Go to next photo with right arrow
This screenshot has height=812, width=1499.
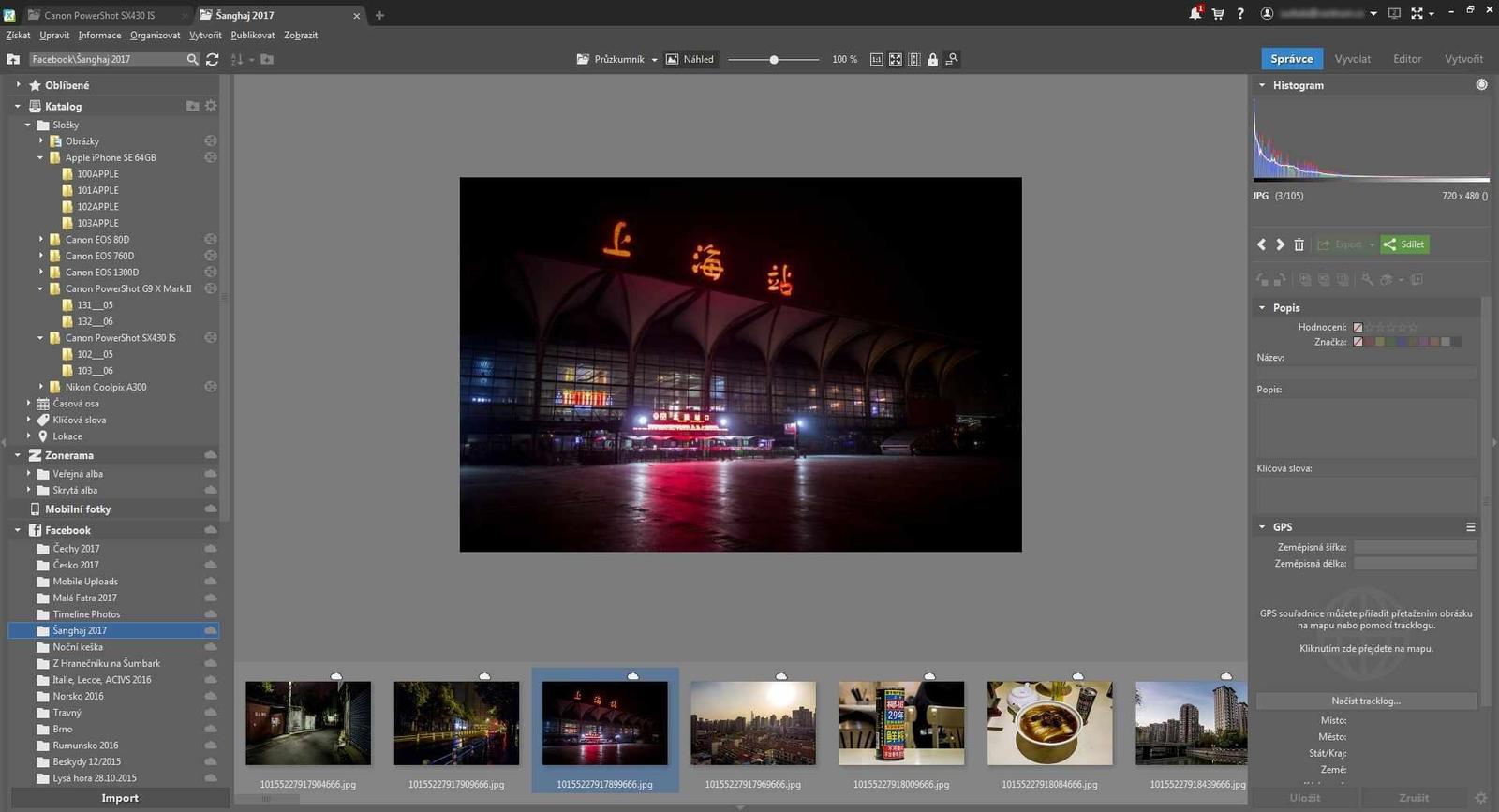1280,244
